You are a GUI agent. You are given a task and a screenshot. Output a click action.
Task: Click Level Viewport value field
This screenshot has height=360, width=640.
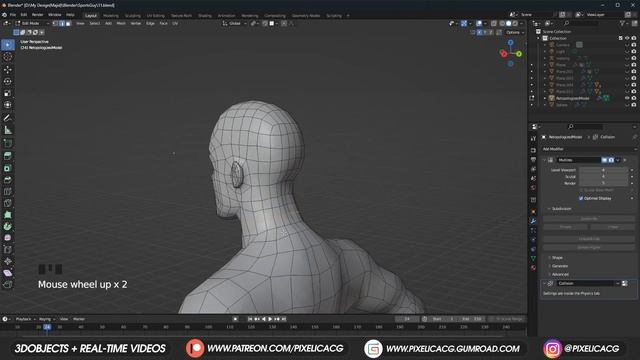coord(603,170)
